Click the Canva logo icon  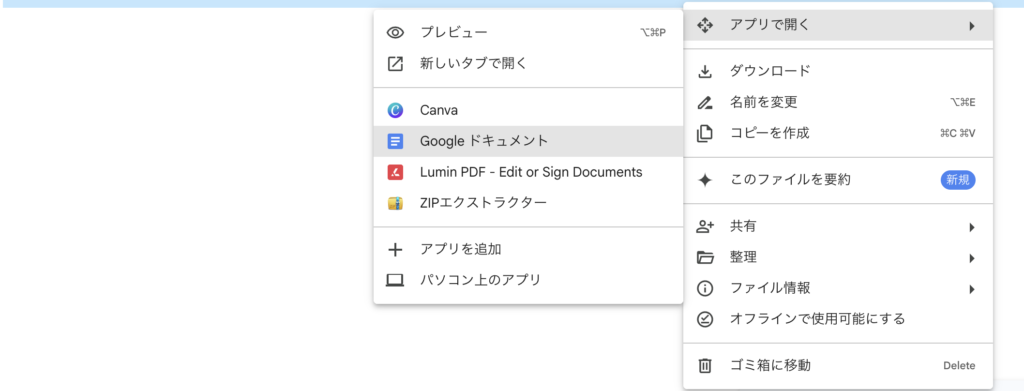coord(395,110)
